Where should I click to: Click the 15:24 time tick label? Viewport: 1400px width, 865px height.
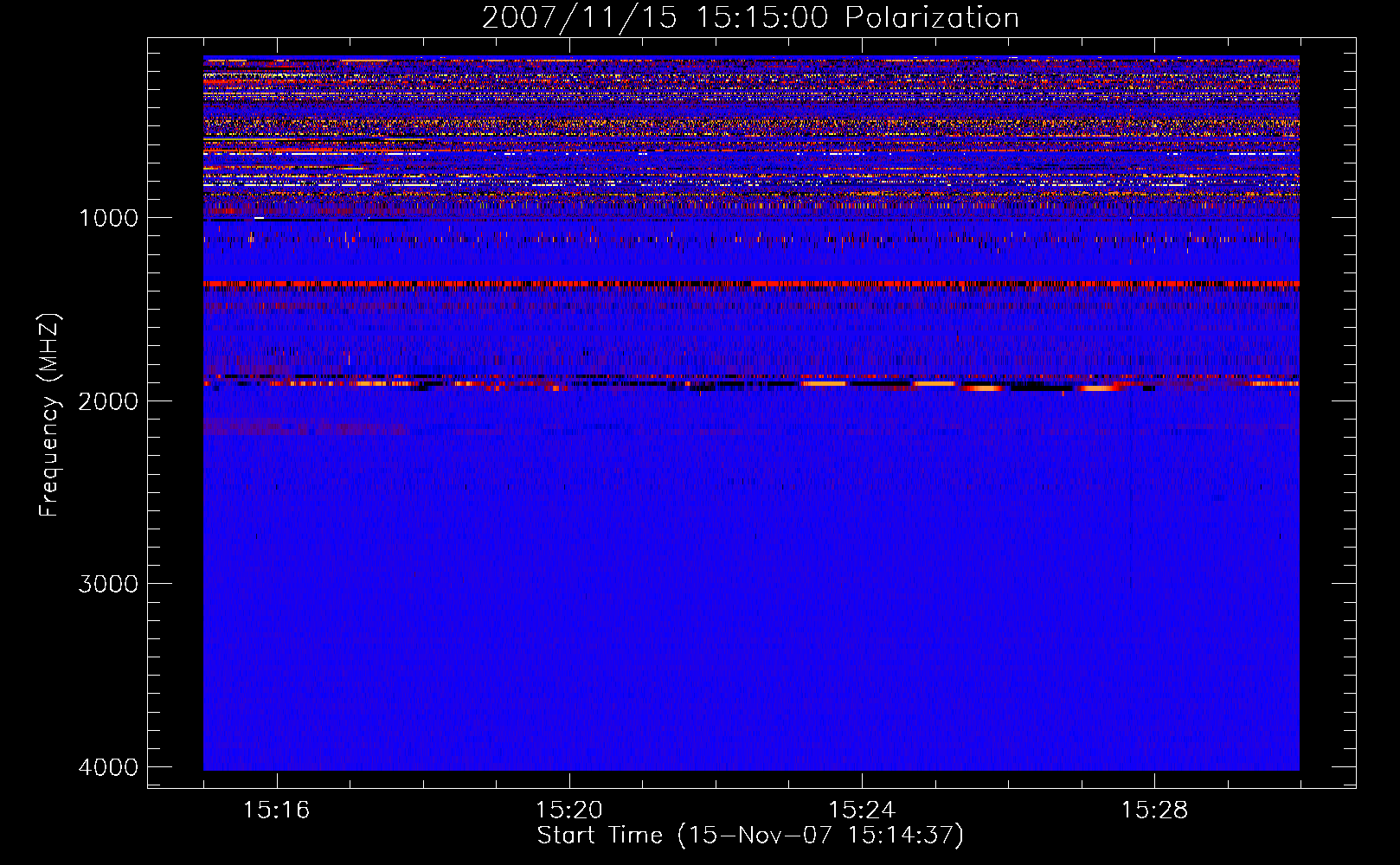coord(862,811)
